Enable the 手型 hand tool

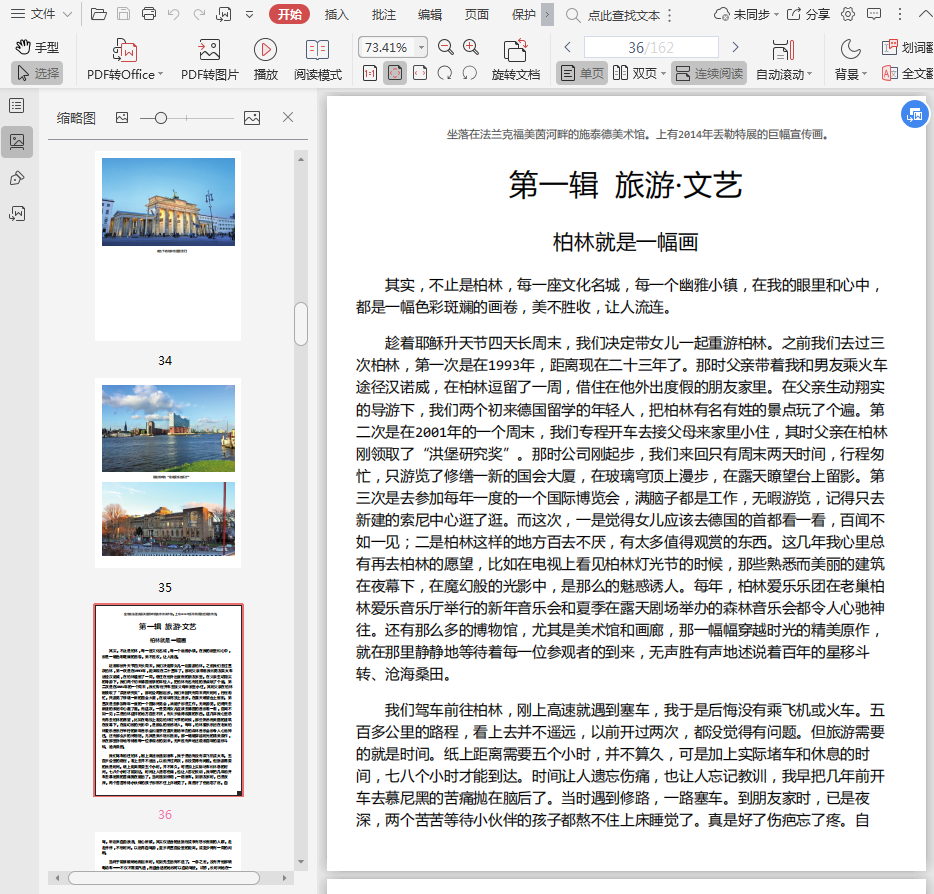coord(38,47)
